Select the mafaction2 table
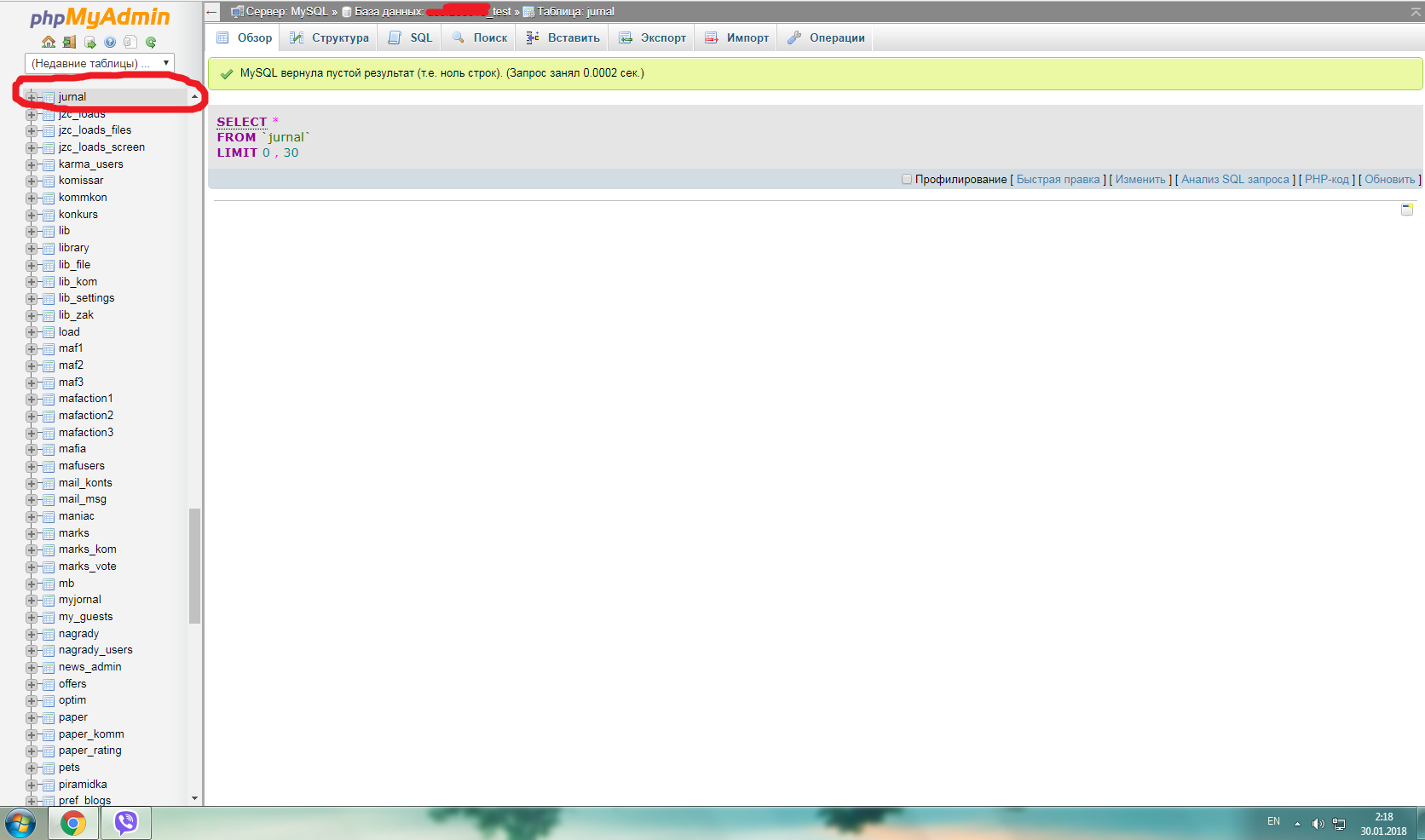 (x=86, y=416)
